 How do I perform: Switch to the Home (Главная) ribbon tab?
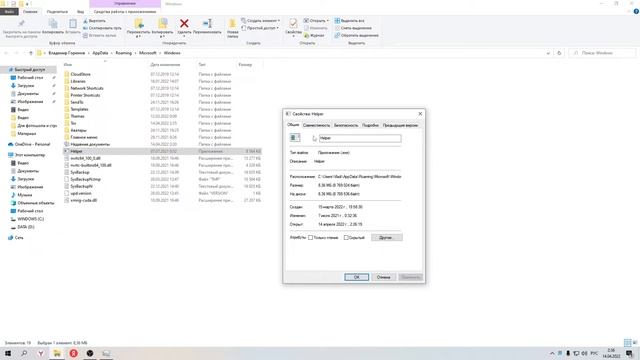30,11
